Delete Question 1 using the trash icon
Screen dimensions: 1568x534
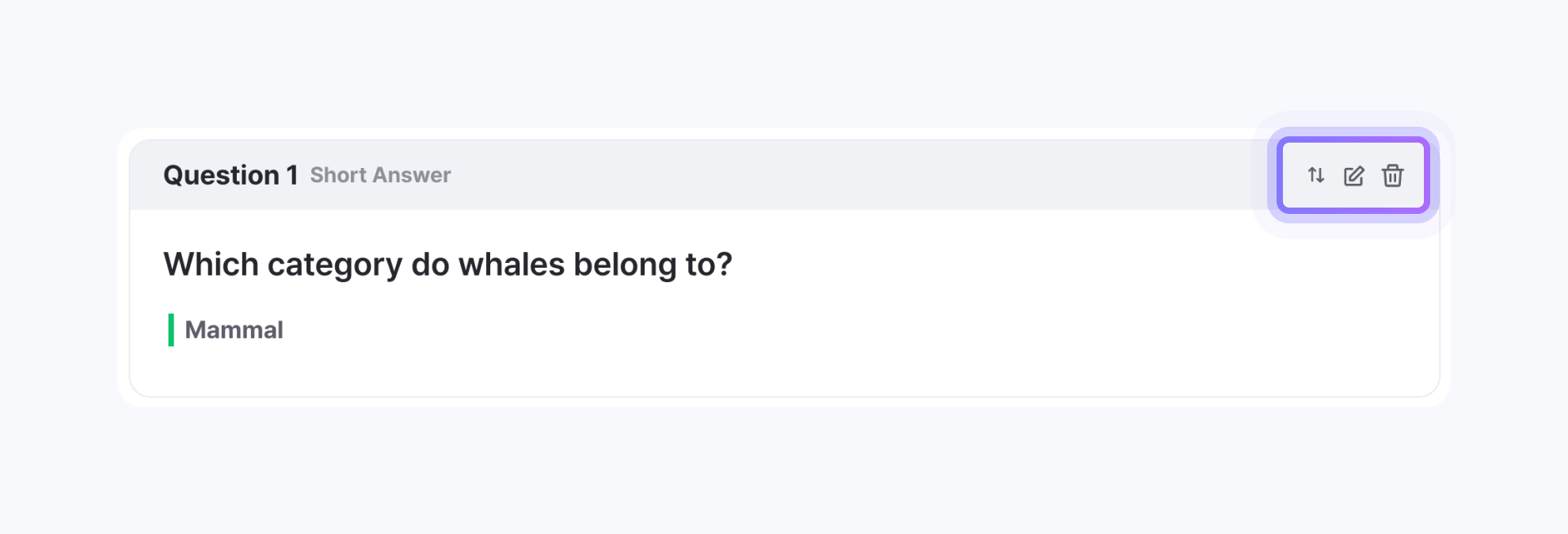point(1392,175)
